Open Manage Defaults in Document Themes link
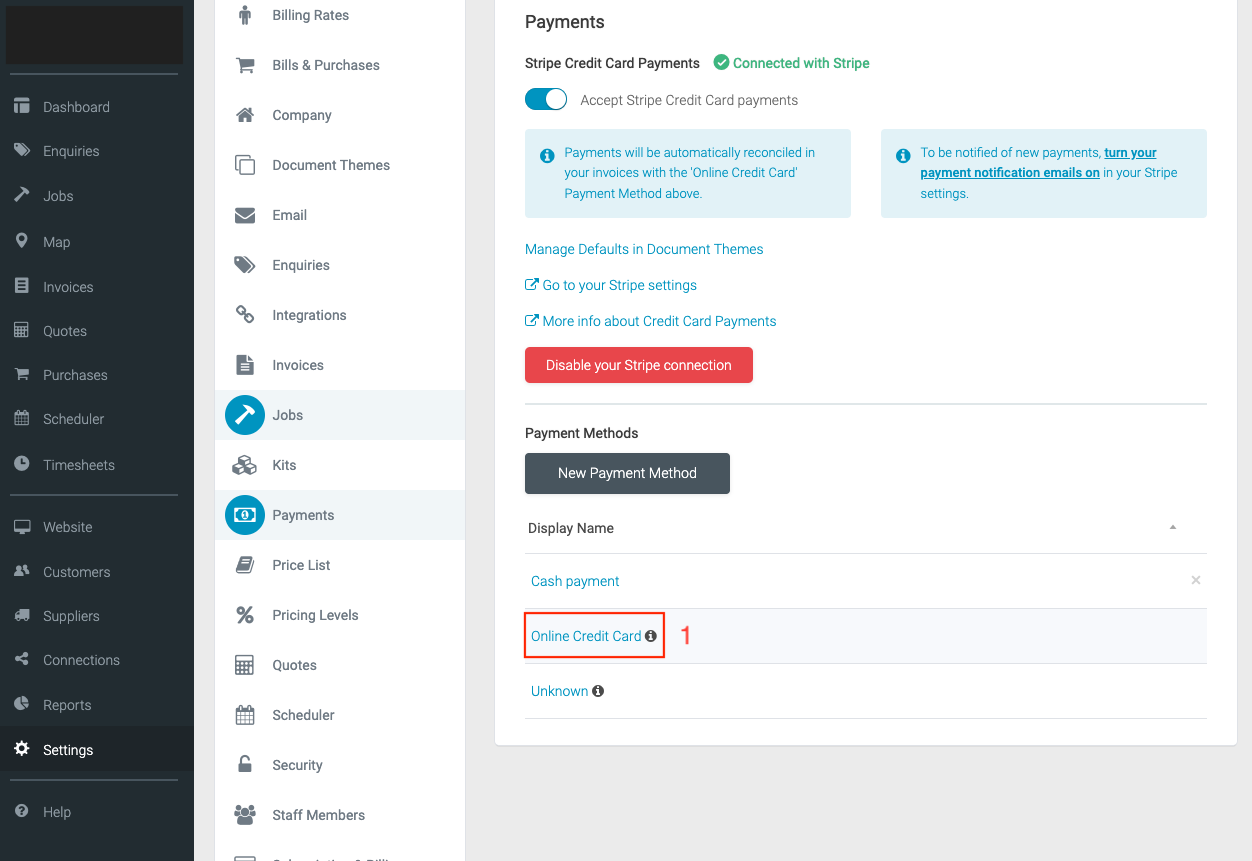1252x861 pixels. [644, 249]
